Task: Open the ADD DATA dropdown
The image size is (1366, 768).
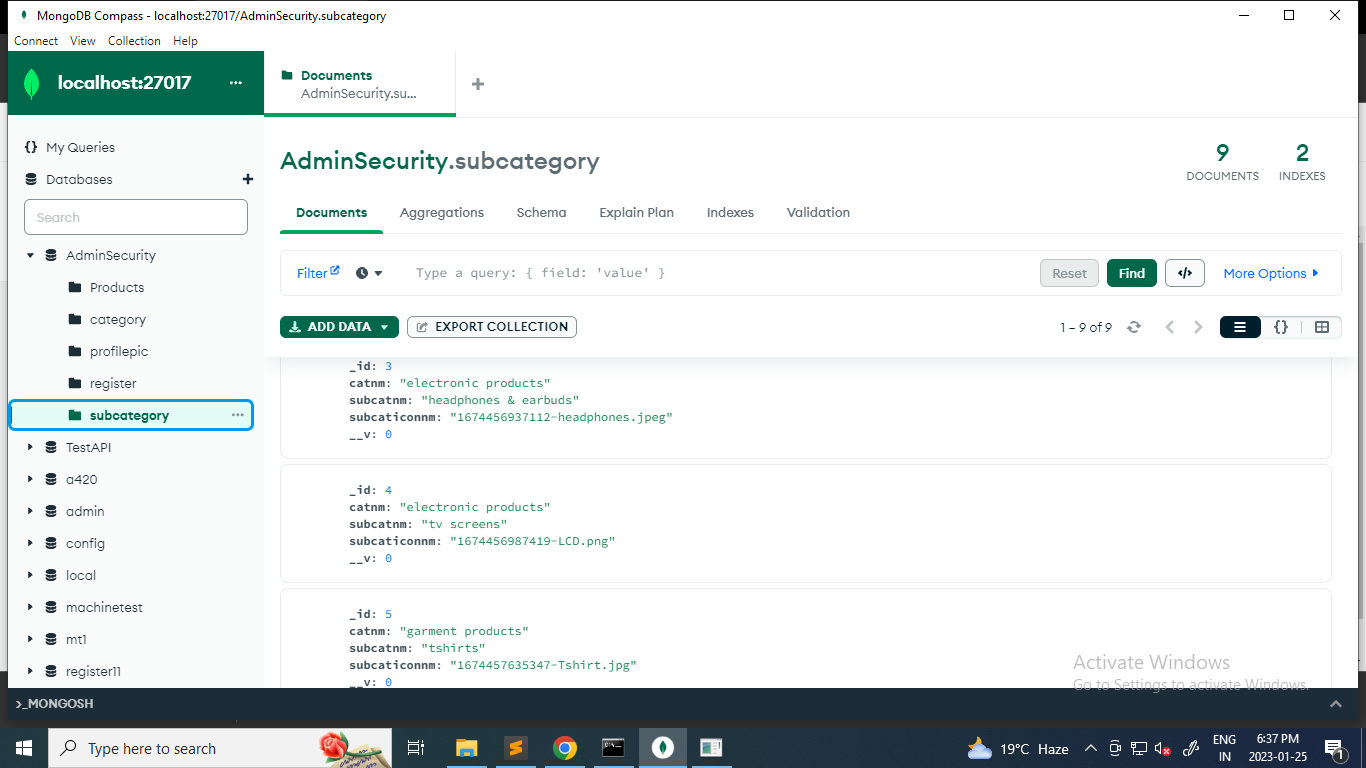Action: [x=339, y=327]
